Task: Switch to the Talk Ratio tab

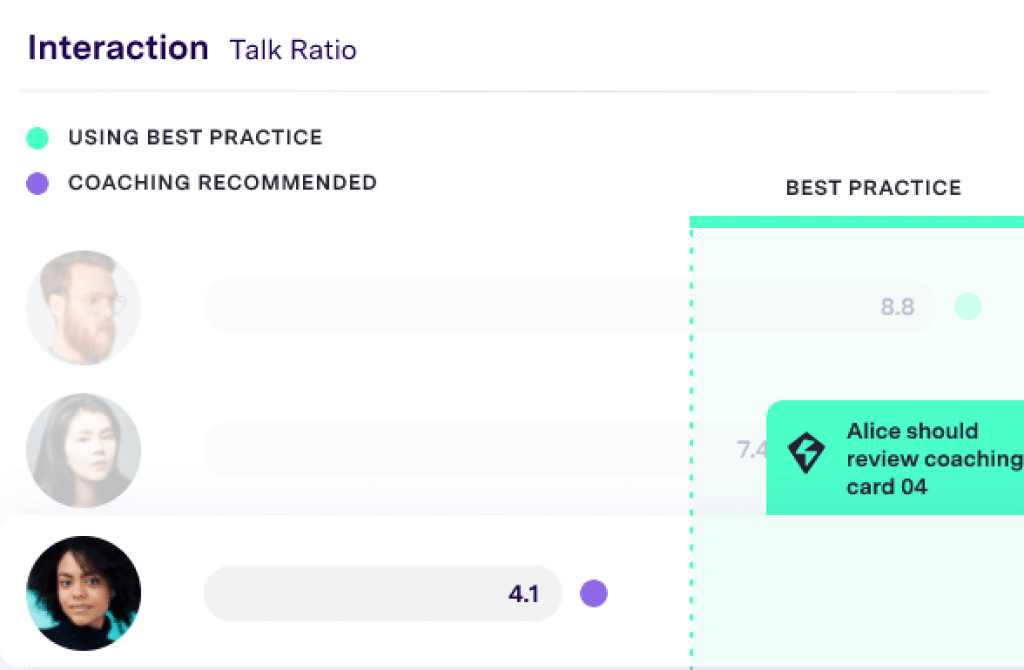Action: click(293, 50)
